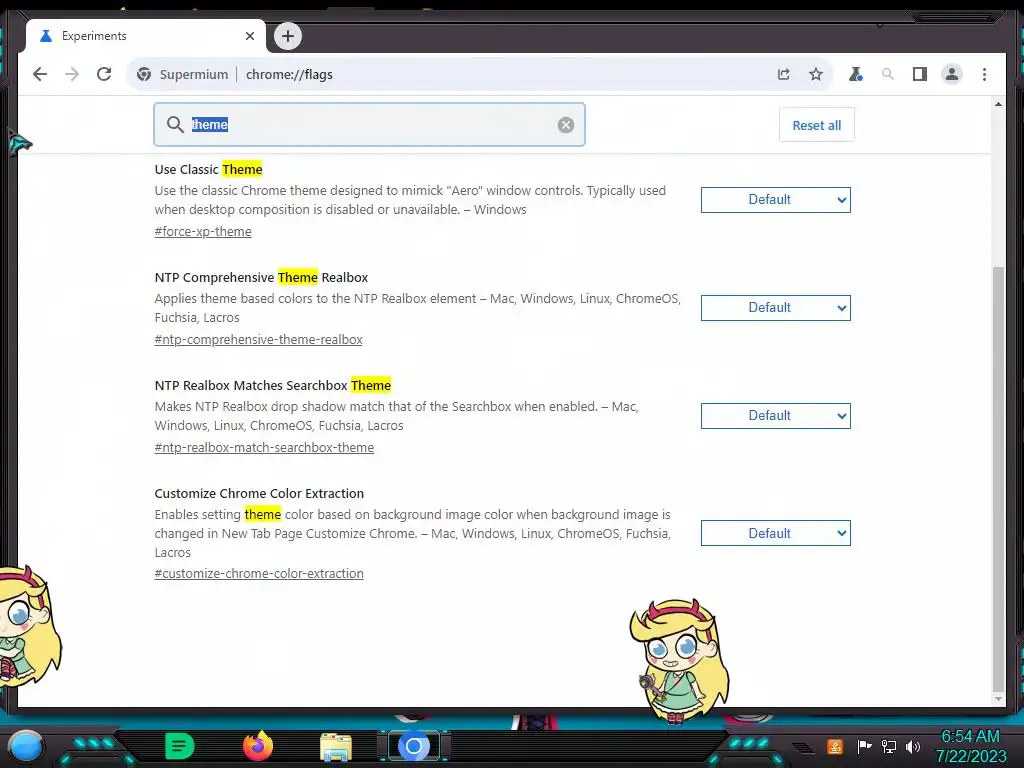
Task: Go back to the previous page
Action: (40, 74)
